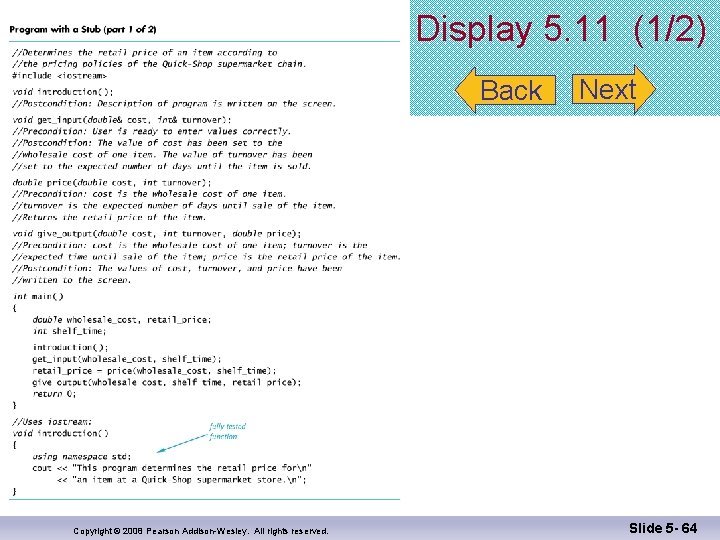
Task: Select the 'Display 5.11 (1/2)' title
Action: coord(560,29)
